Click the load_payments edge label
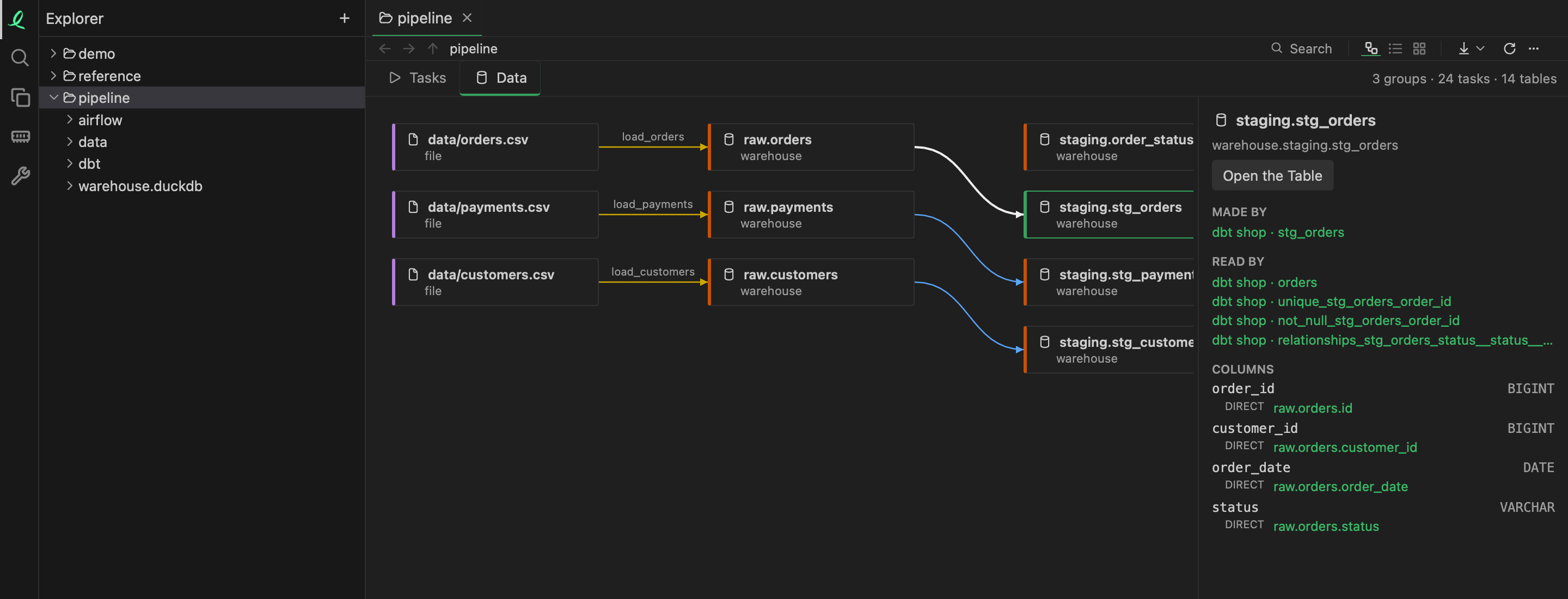 click(653, 205)
